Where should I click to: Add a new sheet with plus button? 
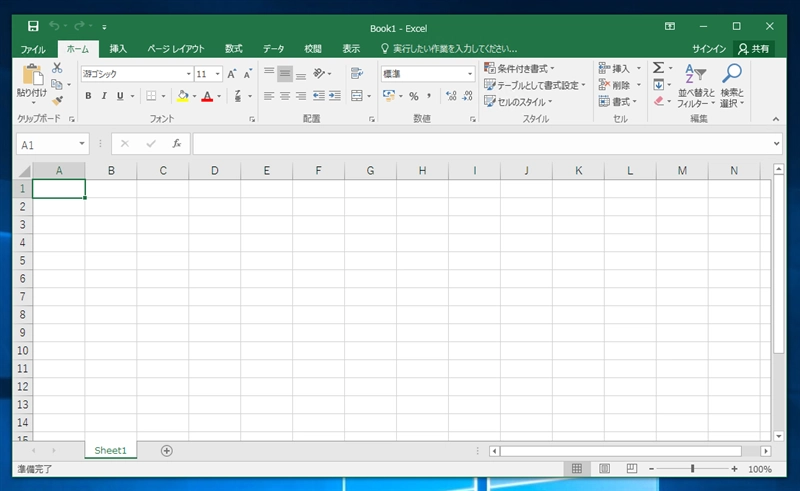166,451
